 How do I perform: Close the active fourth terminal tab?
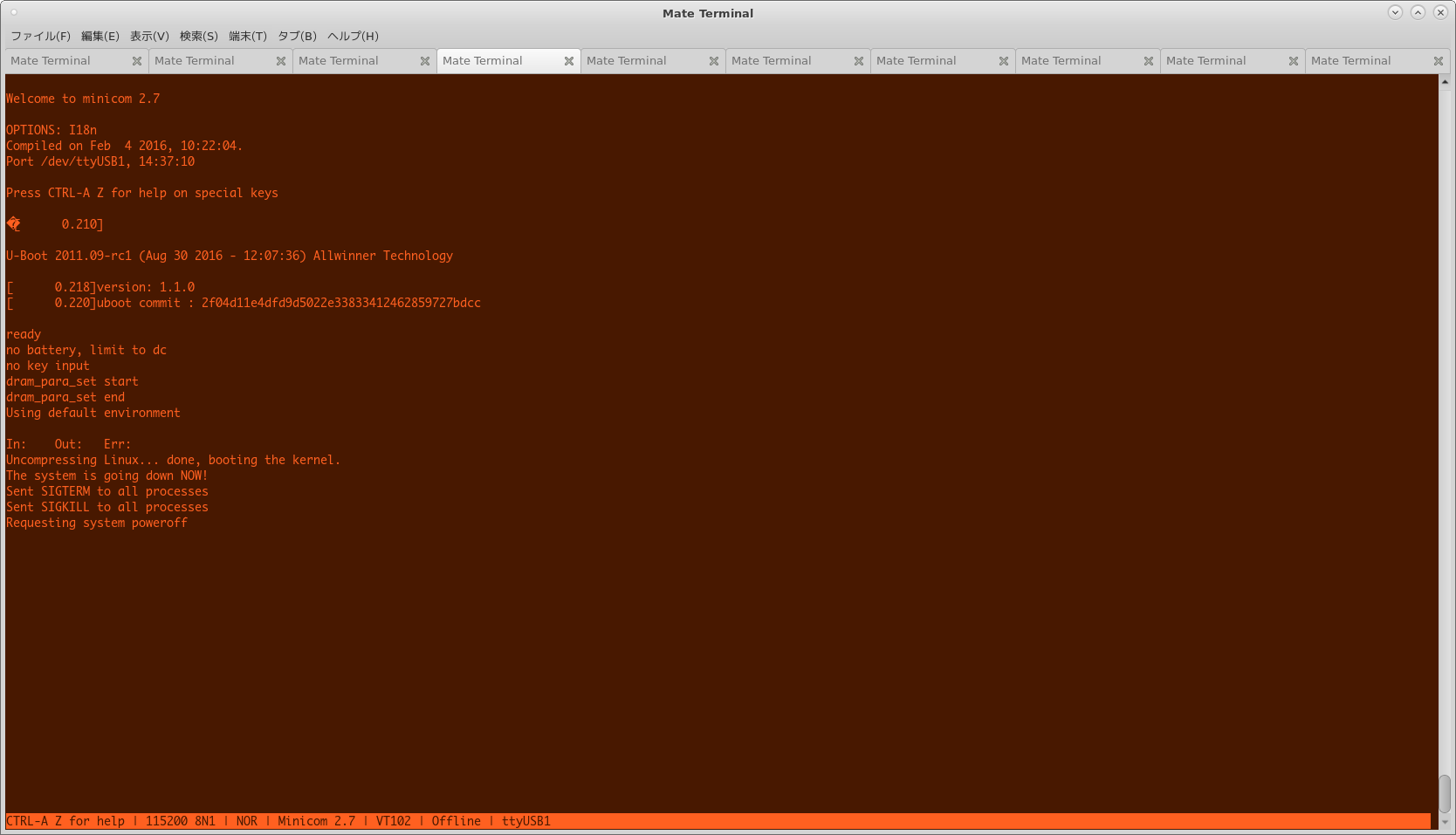click(568, 61)
